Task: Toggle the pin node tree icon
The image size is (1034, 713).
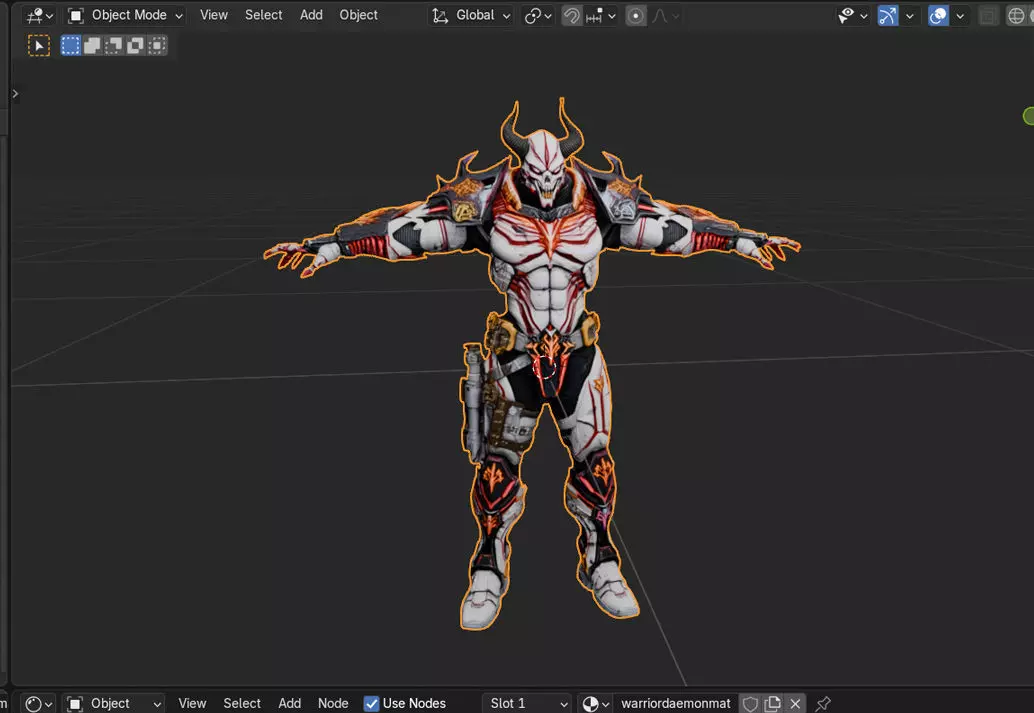Action: click(x=823, y=704)
